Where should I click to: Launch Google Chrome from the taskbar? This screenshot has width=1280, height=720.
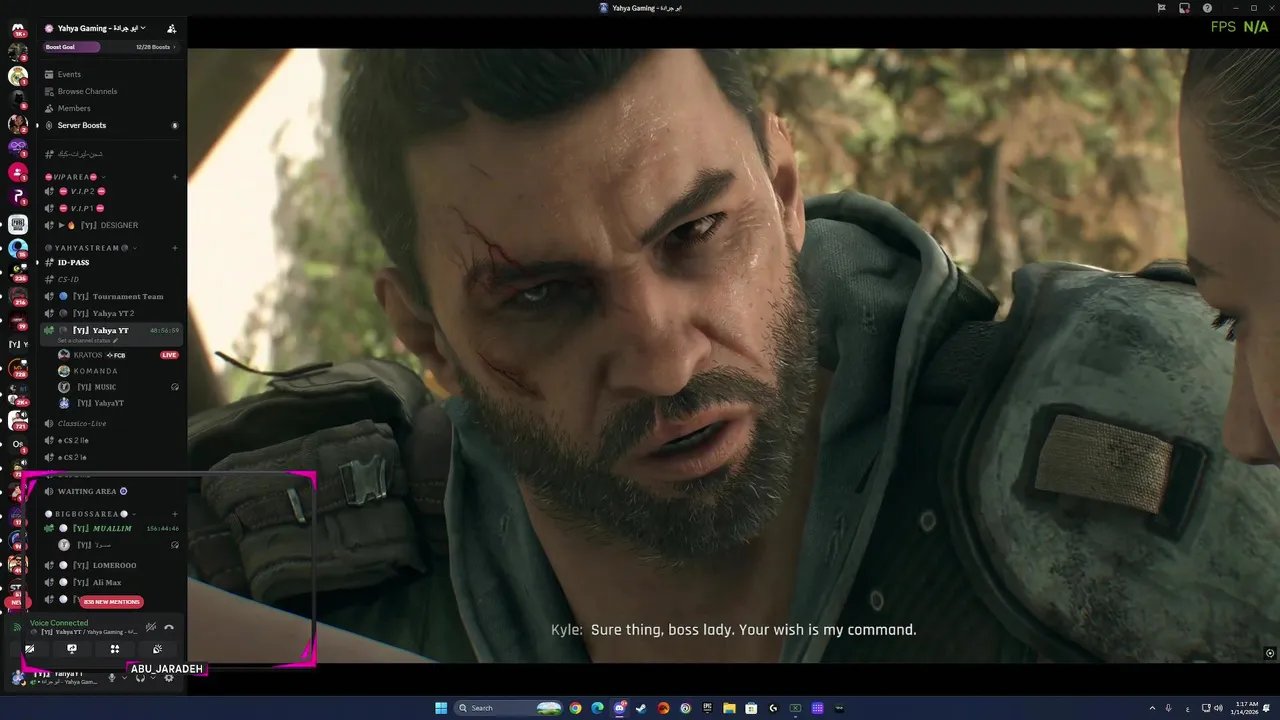[x=575, y=708]
